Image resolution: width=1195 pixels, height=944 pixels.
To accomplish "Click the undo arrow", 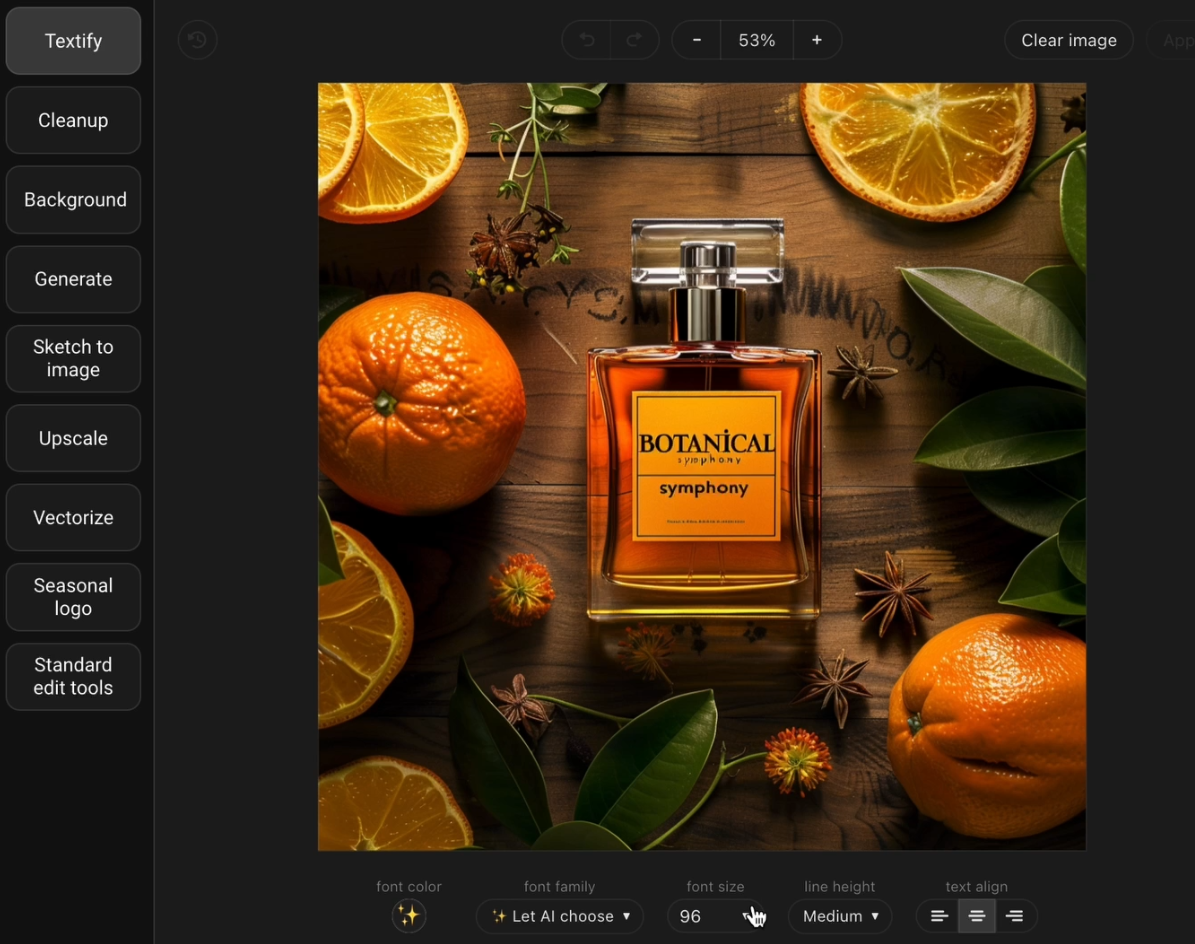I will 587,40.
